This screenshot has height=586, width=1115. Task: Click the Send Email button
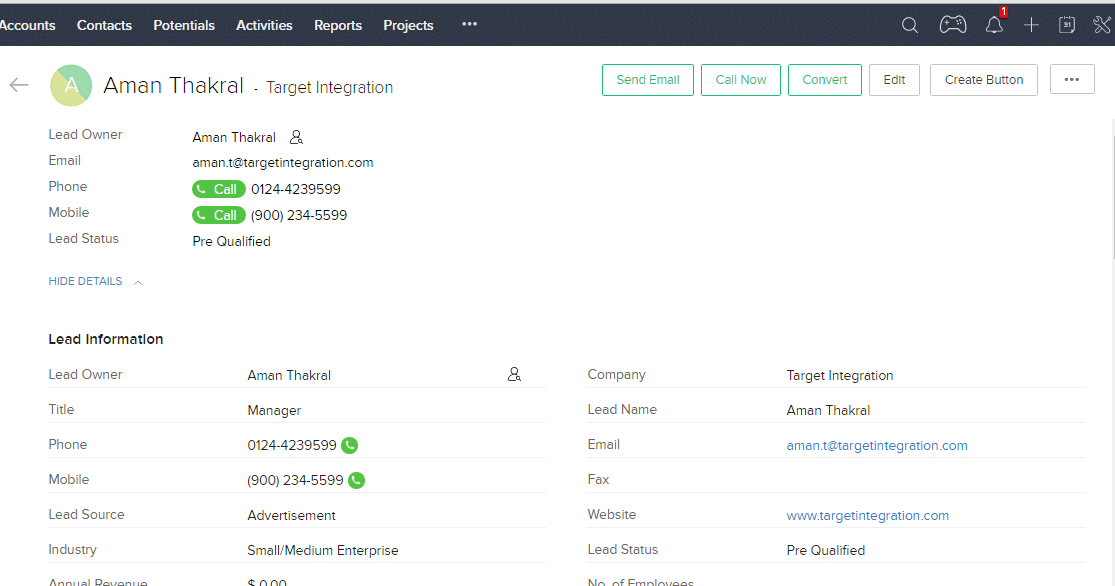648,80
